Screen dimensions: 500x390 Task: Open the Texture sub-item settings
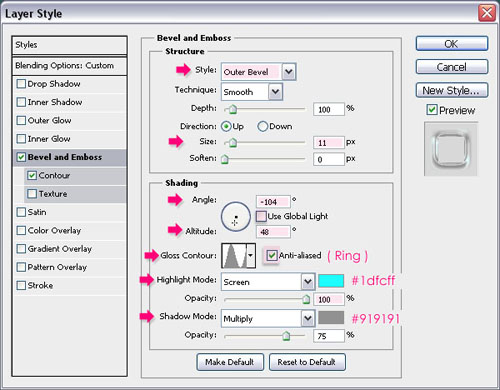click(75, 194)
